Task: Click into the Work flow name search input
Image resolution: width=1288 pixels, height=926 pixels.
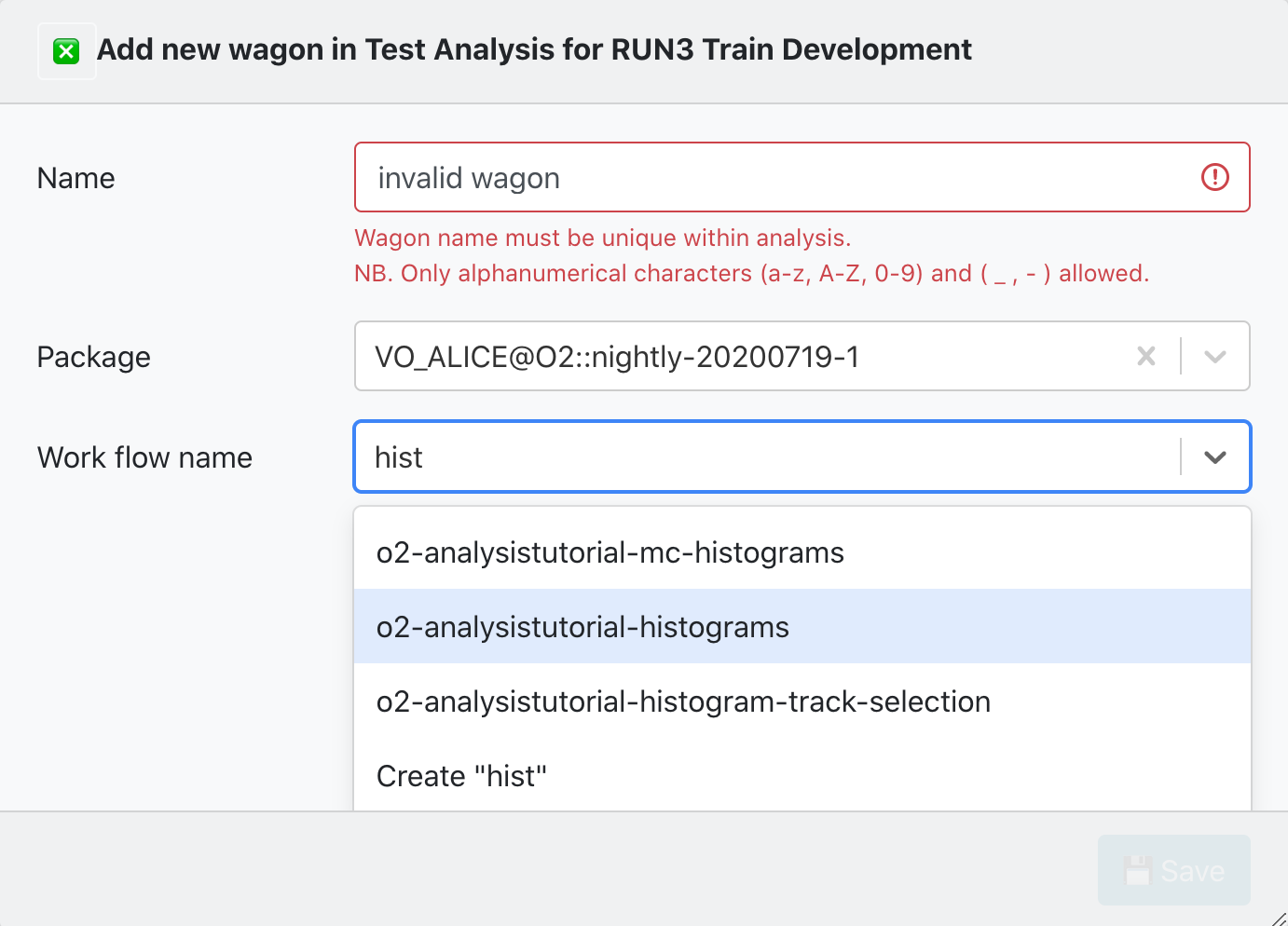Action: 764,457
